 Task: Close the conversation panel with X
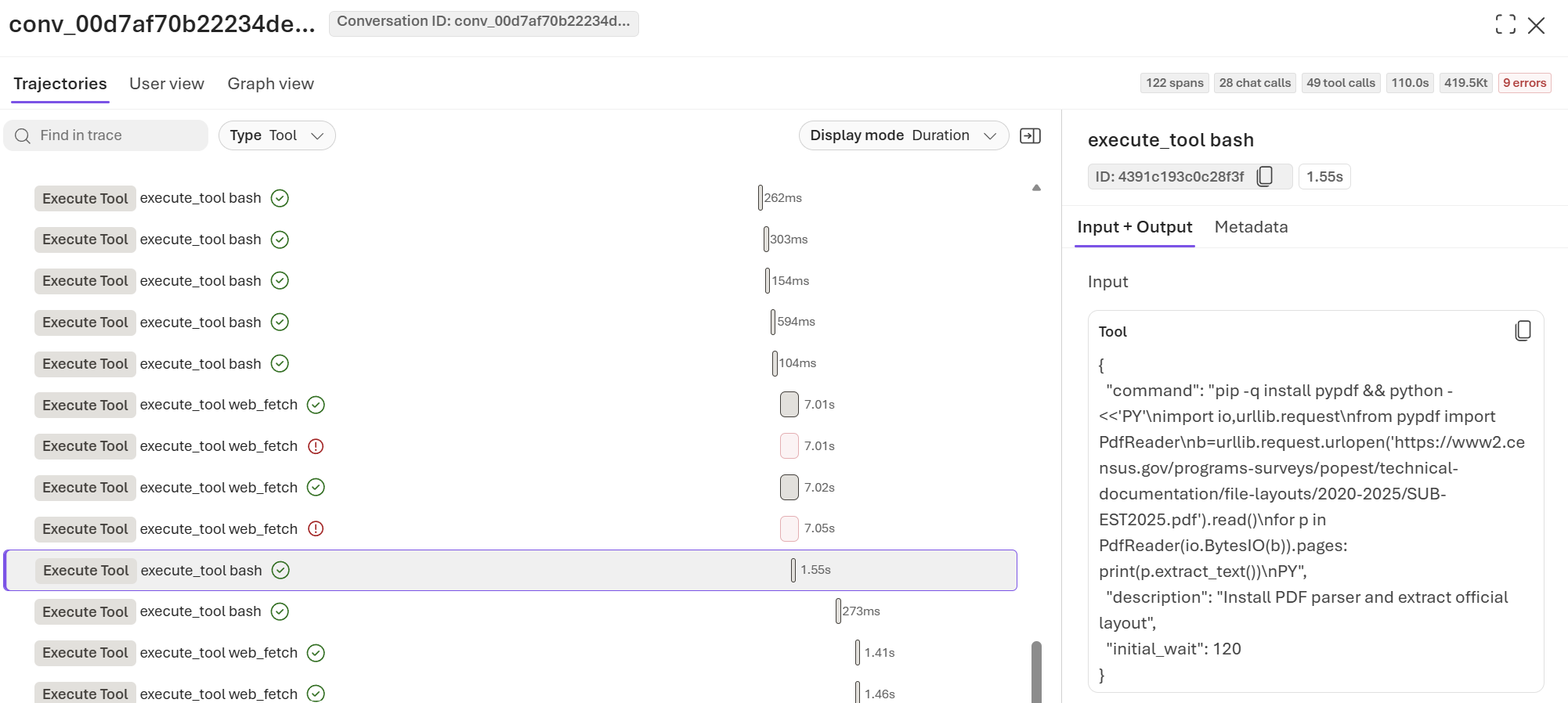1537,25
